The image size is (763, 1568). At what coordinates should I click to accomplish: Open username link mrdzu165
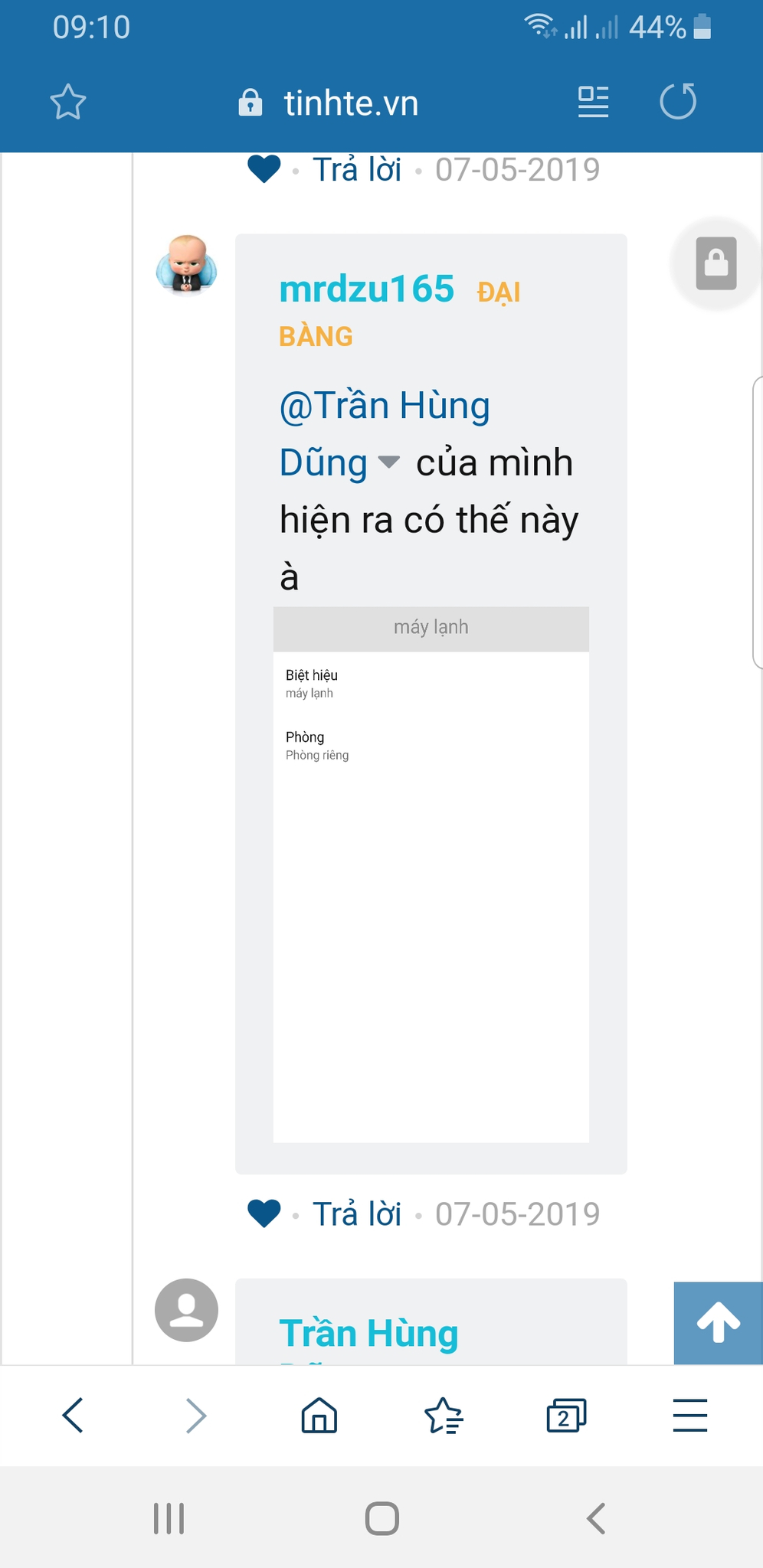pos(367,289)
